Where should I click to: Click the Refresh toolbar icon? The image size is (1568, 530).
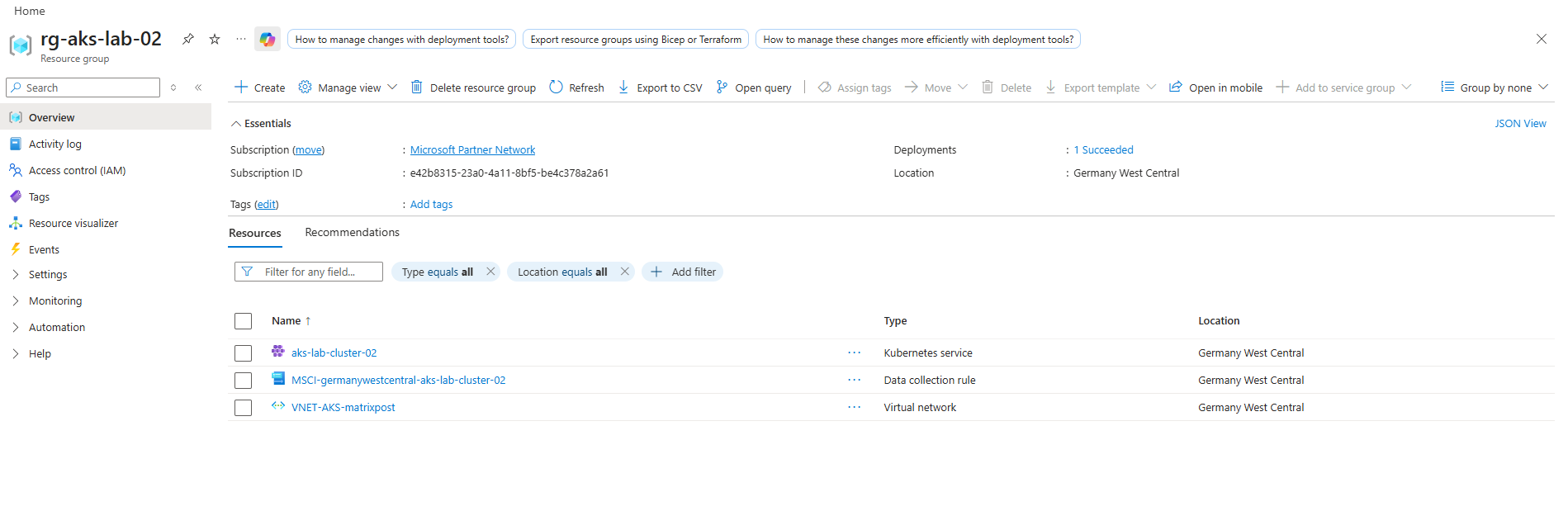557,88
